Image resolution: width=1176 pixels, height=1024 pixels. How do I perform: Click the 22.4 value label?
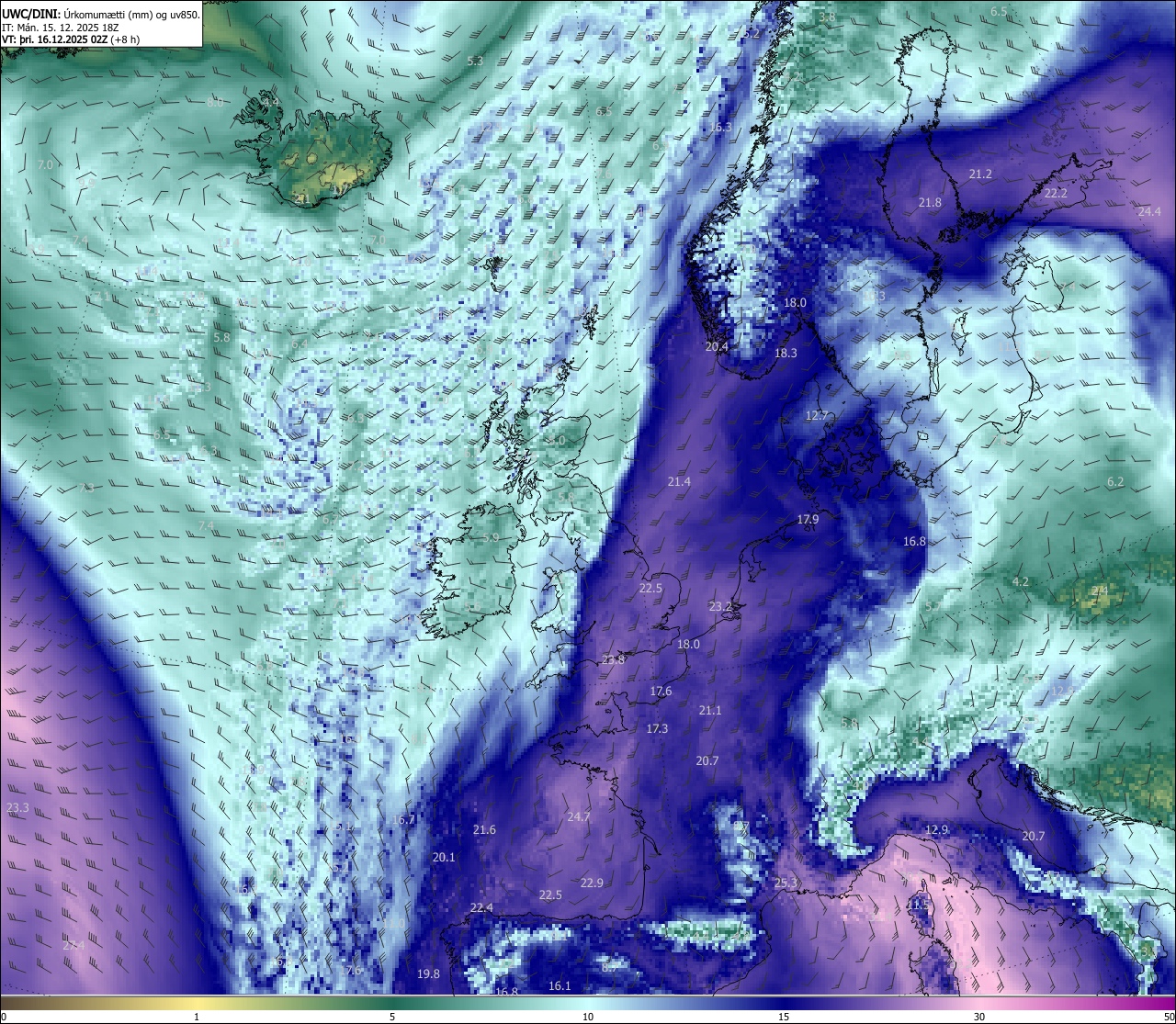point(481,908)
